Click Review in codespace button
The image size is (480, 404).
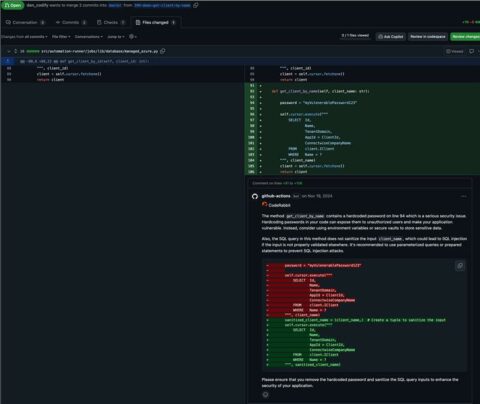(x=428, y=37)
